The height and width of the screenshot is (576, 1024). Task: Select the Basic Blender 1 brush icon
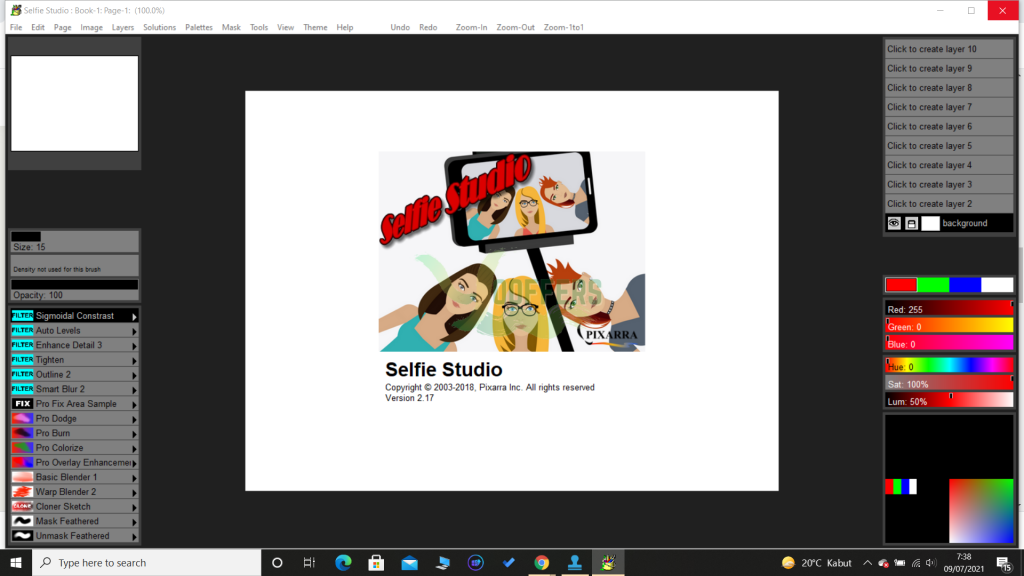pyautogui.click(x=22, y=477)
